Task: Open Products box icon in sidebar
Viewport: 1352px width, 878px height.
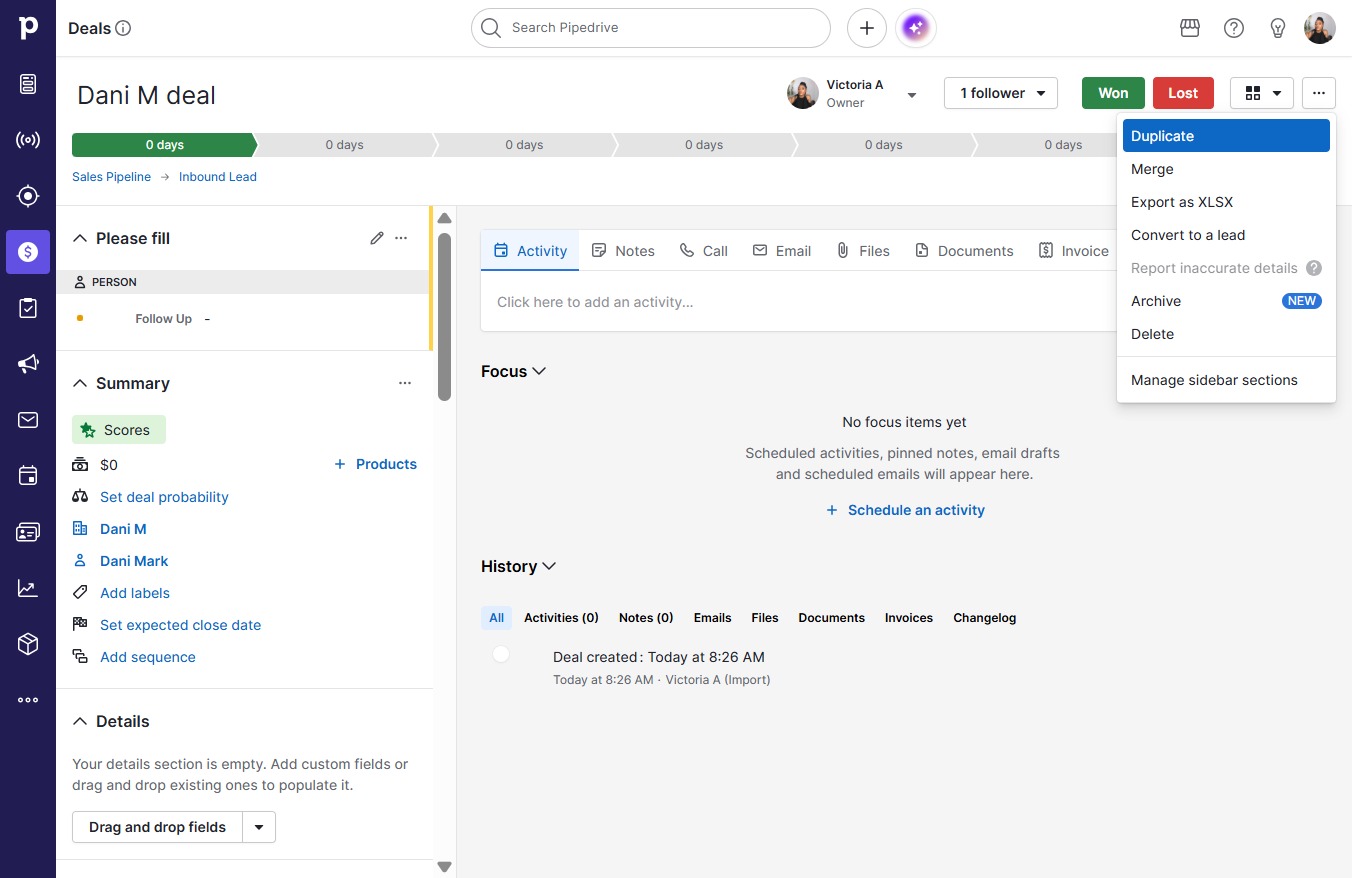Action: point(28,644)
